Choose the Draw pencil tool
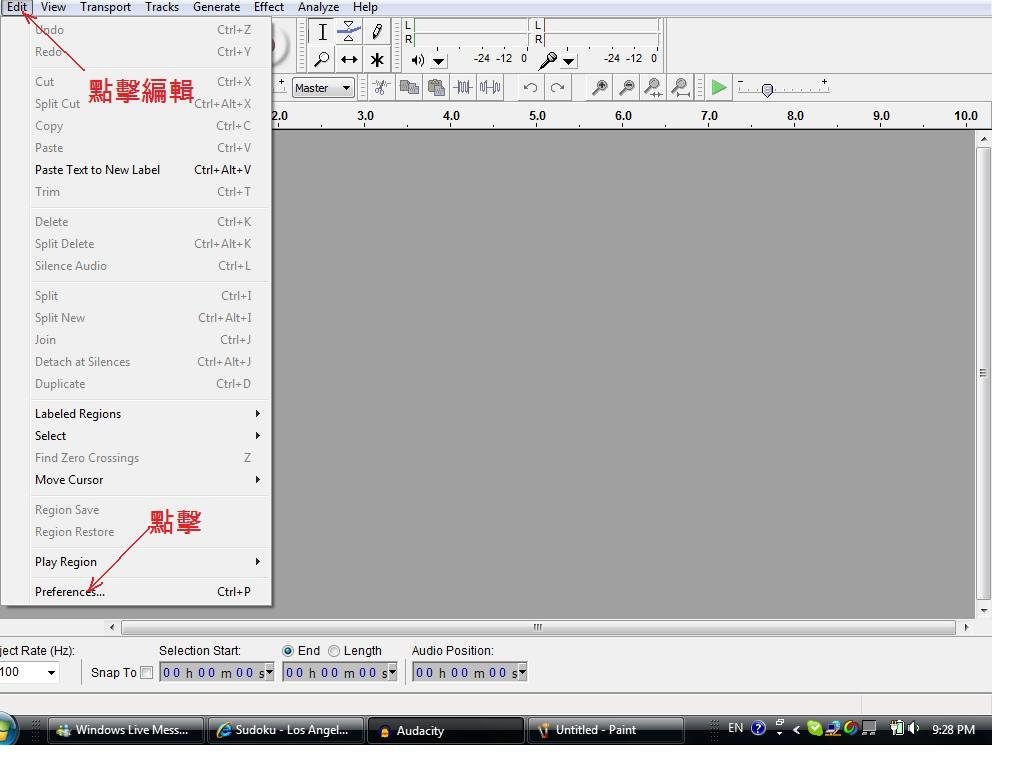 (x=377, y=31)
